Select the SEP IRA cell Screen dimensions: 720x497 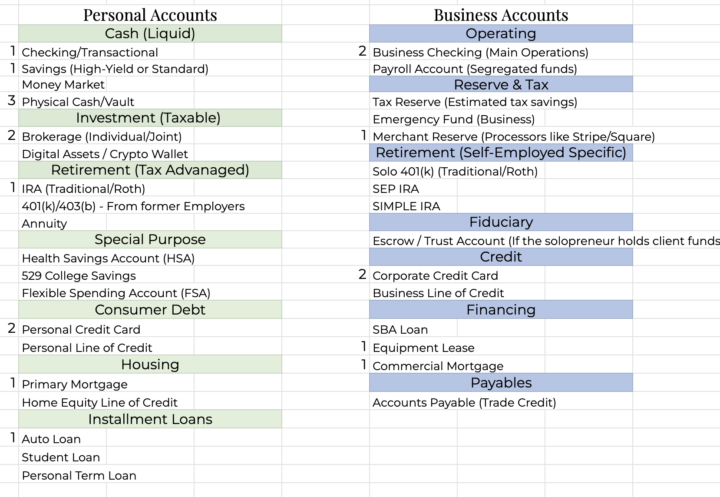coord(396,188)
